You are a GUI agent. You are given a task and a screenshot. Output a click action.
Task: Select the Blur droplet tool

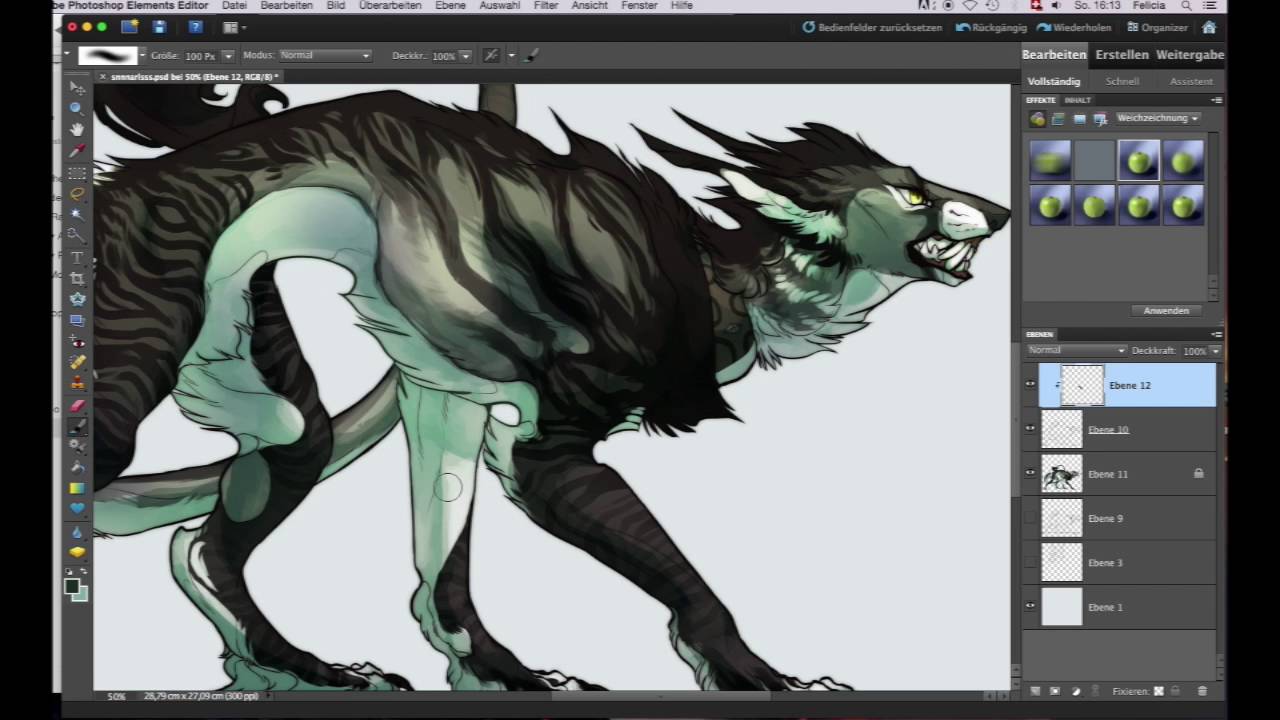(77, 532)
